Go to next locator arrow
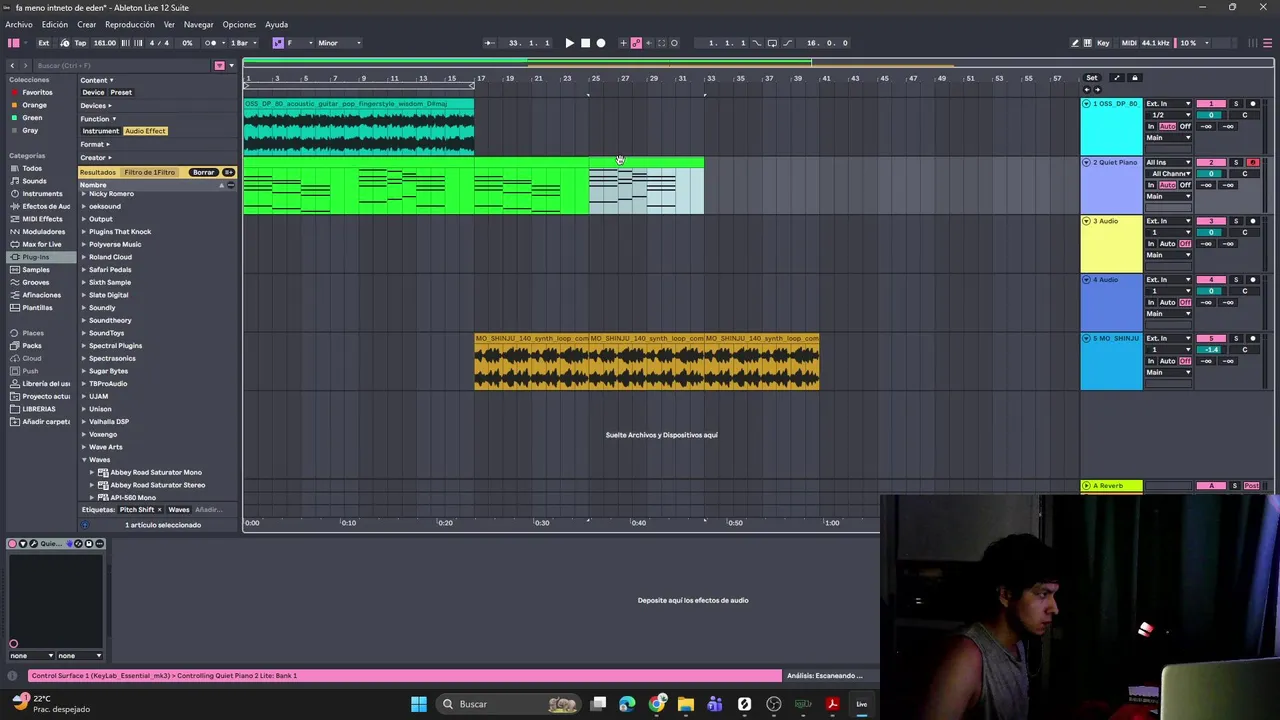The width and height of the screenshot is (1280, 720). click(x=1097, y=90)
